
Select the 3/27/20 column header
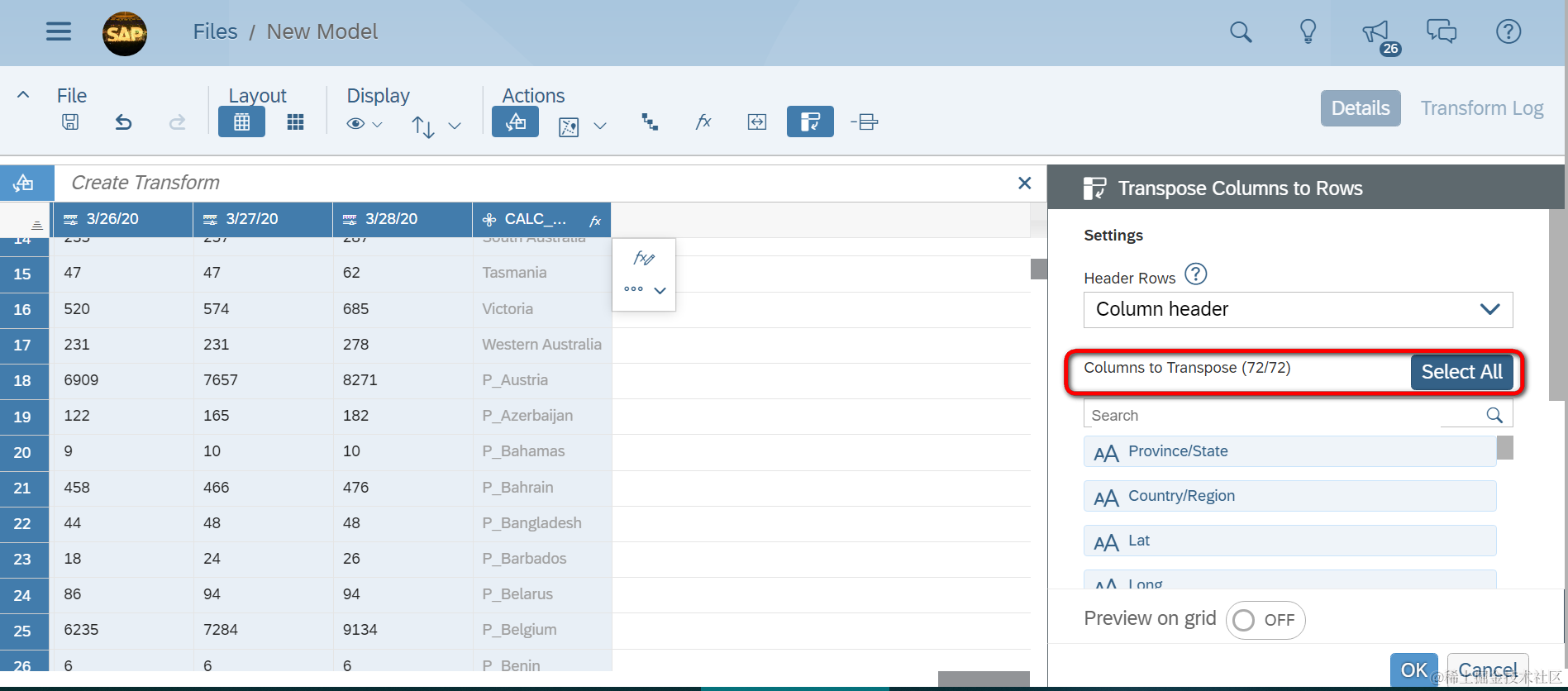point(263,219)
